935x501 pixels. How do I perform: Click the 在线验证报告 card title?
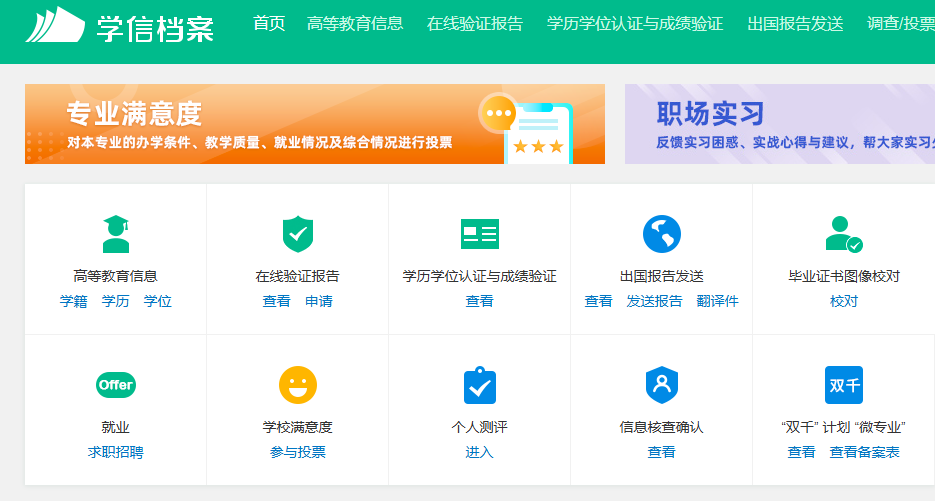[298, 276]
